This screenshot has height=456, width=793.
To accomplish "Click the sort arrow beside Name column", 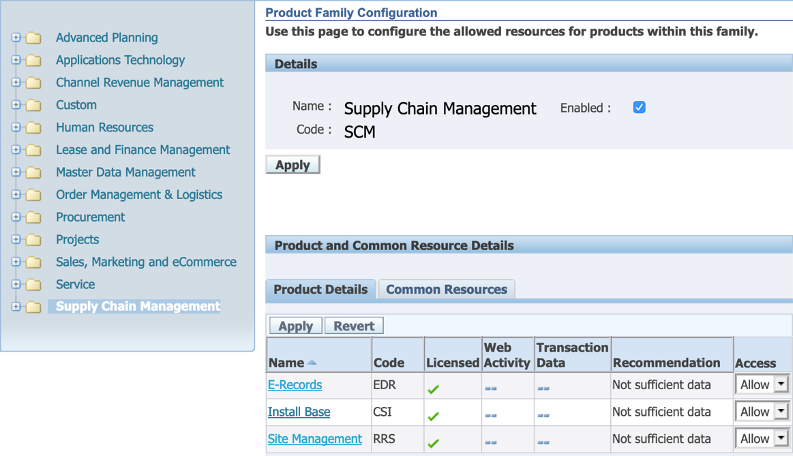I will coord(312,363).
